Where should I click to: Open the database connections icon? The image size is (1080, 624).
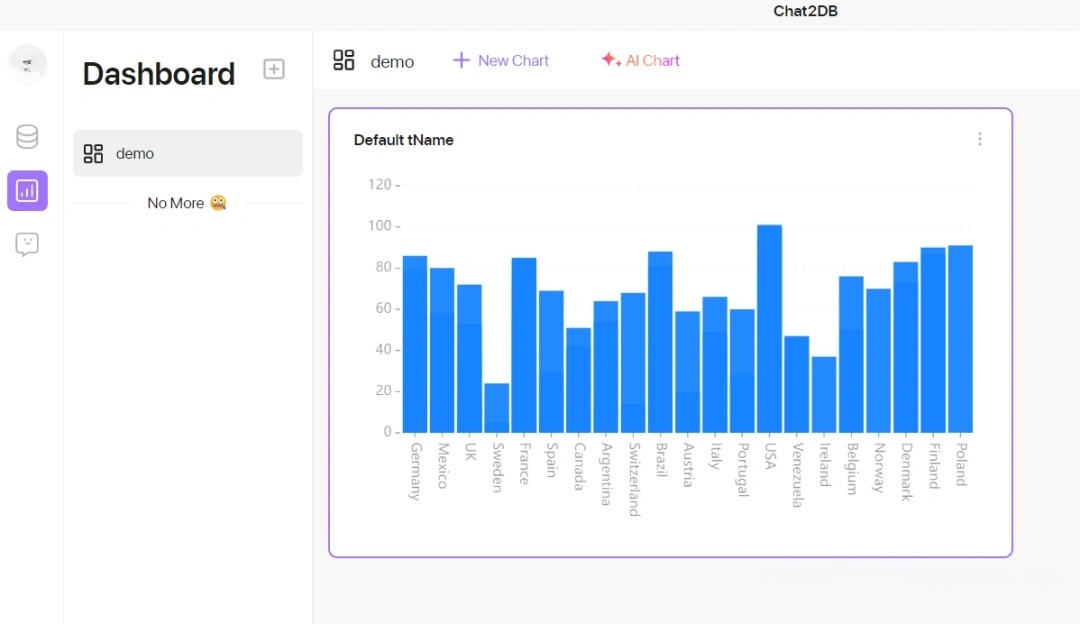coord(28,137)
